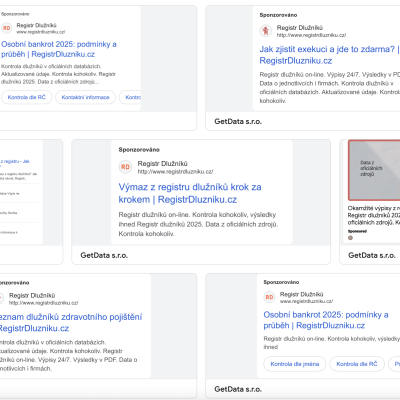This screenshot has height=400, width=400.
Task: Click Sponzorováno label in Jak zjistit exekuci ad
Action: coord(278,15)
